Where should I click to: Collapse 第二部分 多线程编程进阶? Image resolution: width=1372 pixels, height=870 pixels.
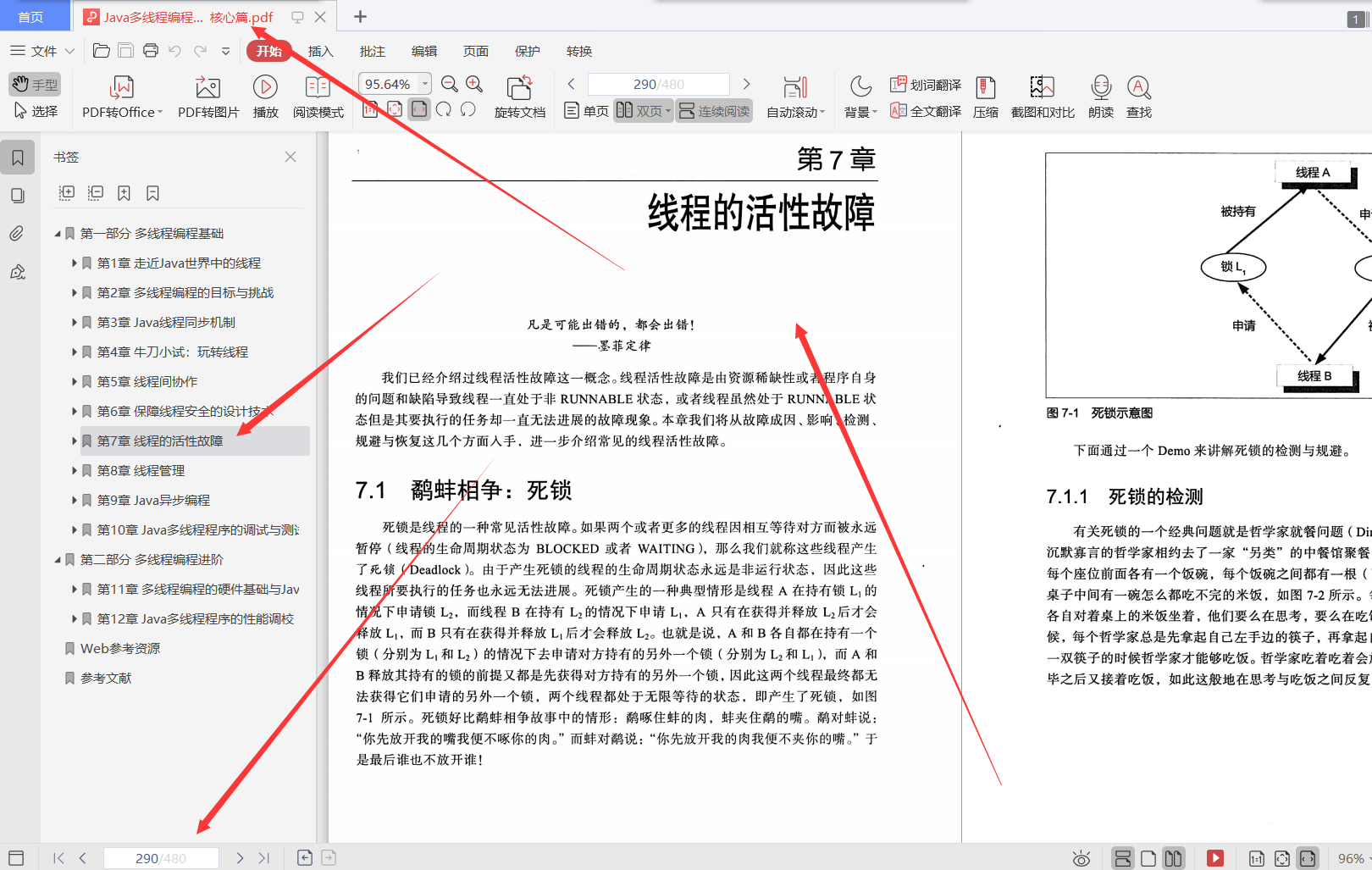(58, 559)
